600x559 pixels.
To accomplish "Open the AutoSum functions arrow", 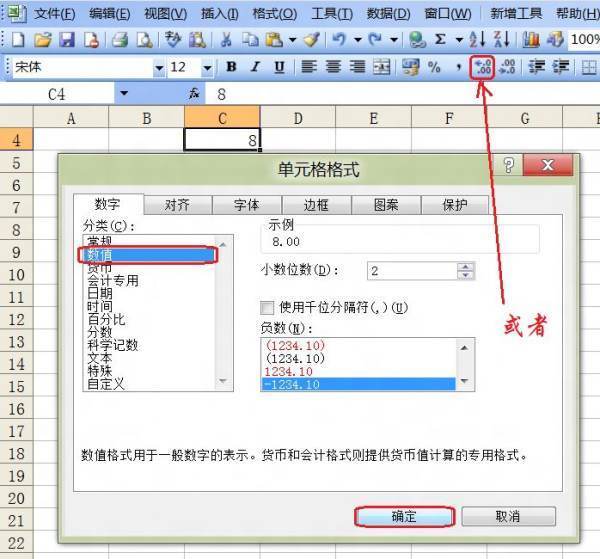I will 459,39.
